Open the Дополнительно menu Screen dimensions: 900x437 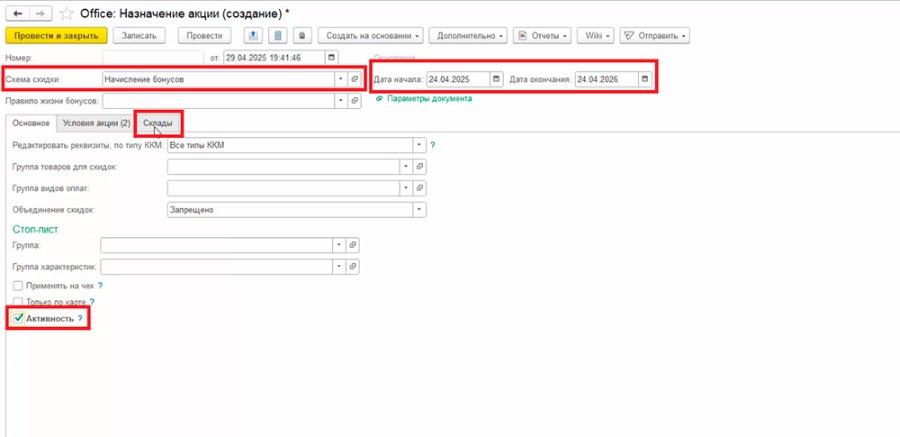pyautogui.click(x=468, y=36)
